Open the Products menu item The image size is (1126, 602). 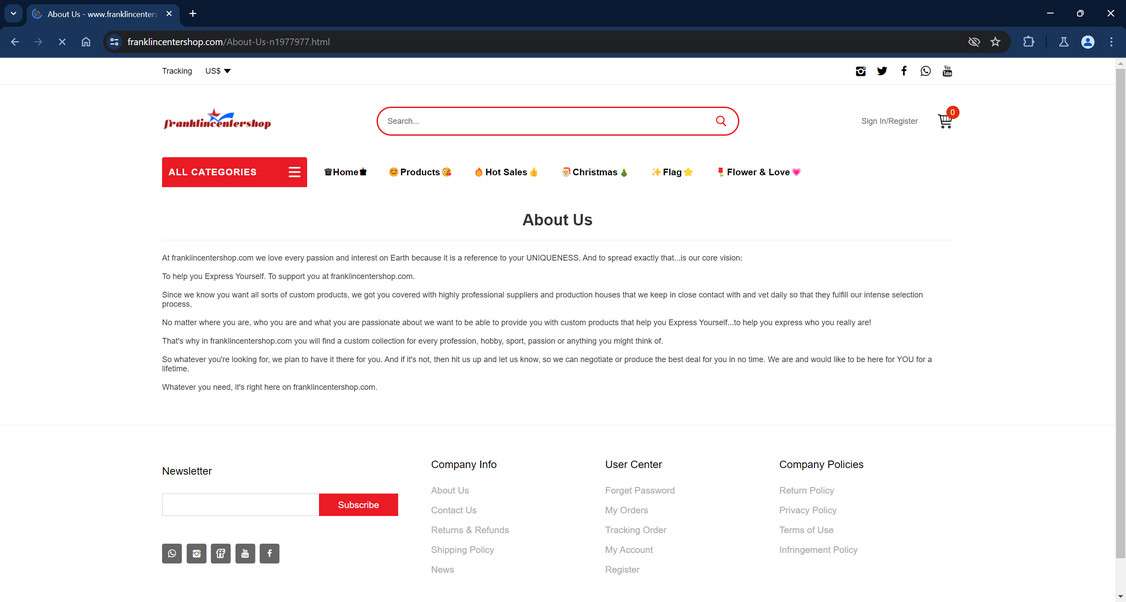tap(420, 172)
